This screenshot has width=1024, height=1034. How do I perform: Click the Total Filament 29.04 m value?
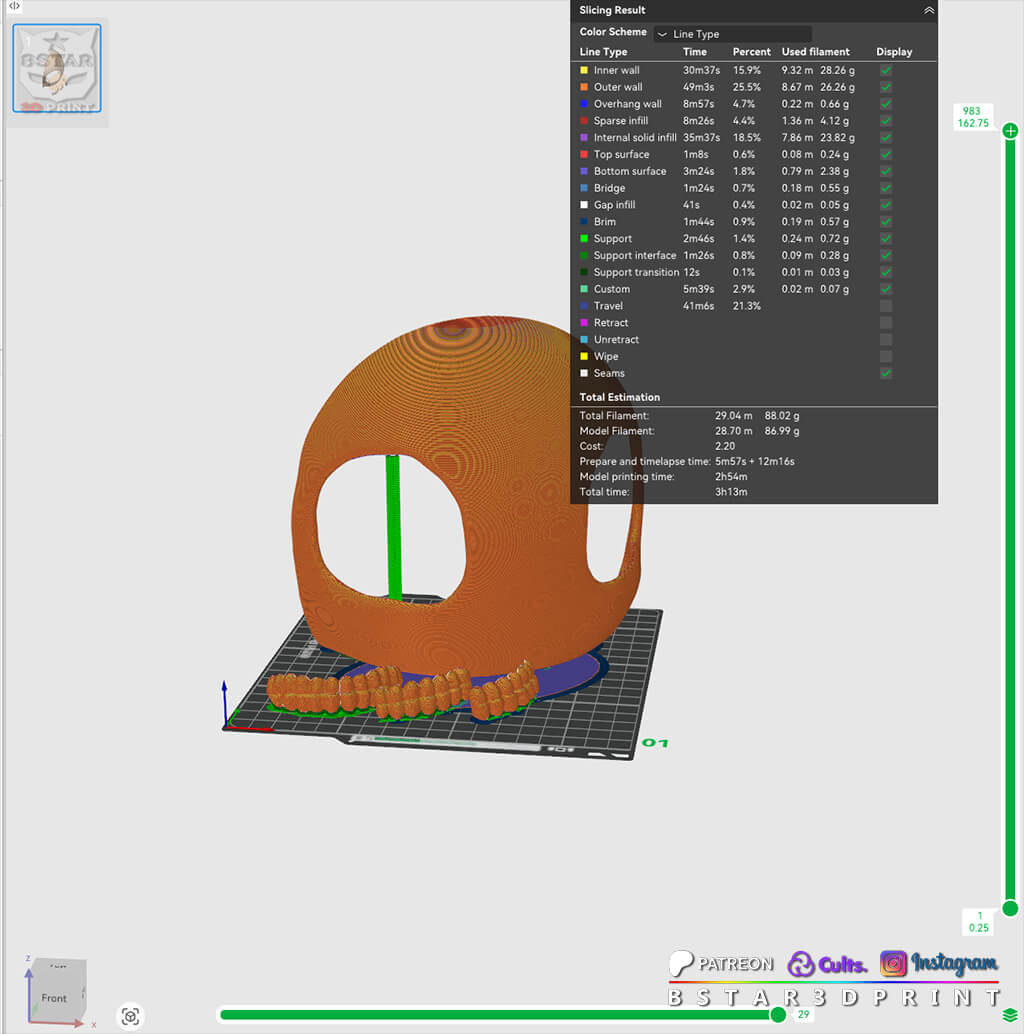pos(733,415)
